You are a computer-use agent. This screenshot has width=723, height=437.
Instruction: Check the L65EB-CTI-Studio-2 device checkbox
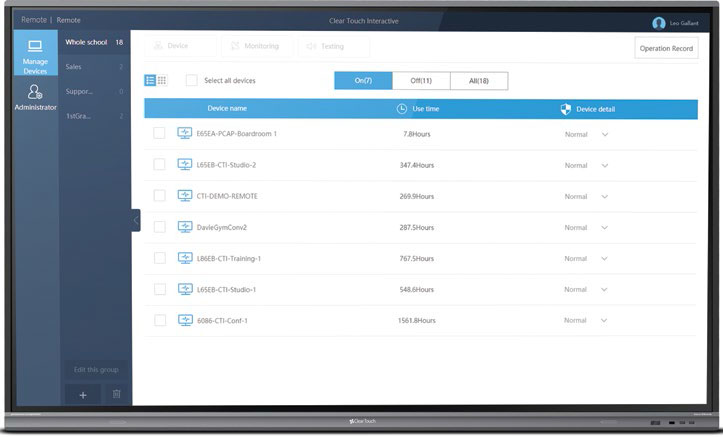pos(159,165)
